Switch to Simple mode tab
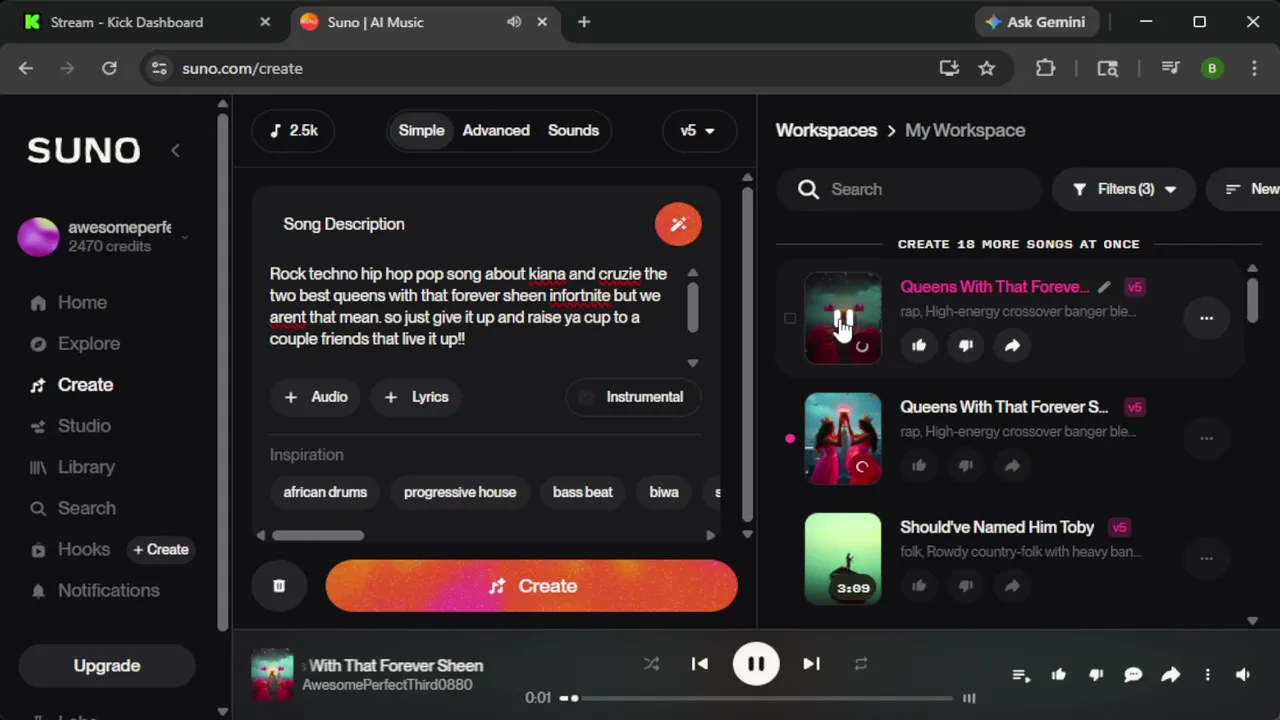Viewport: 1280px width, 720px height. point(421,130)
